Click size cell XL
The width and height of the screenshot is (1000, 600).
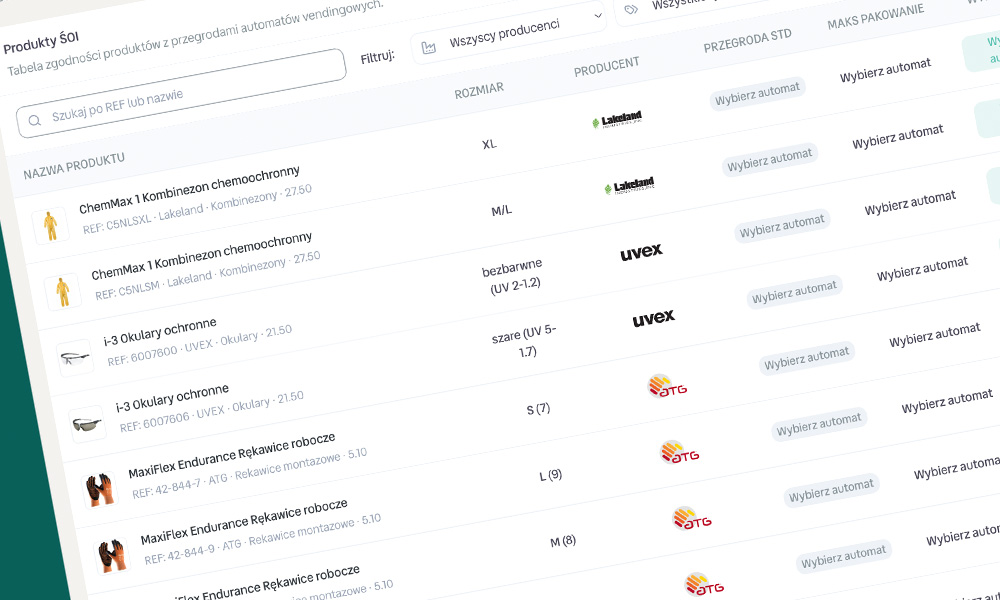pyautogui.click(x=489, y=144)
